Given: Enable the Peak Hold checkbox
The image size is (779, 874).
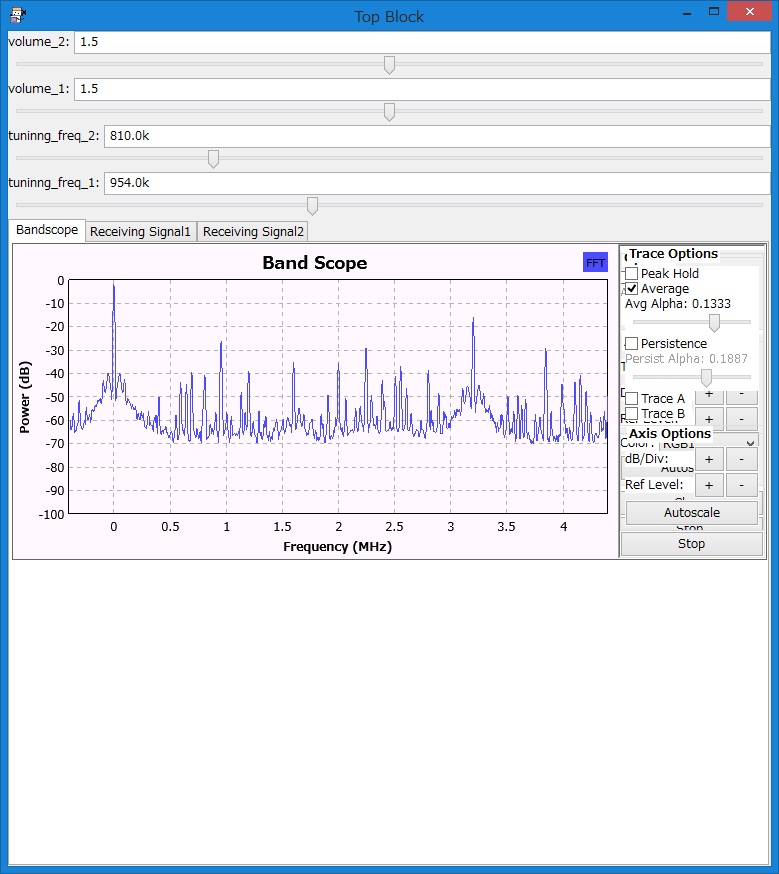Looking at the screenshot, I should tap(631, 273).
